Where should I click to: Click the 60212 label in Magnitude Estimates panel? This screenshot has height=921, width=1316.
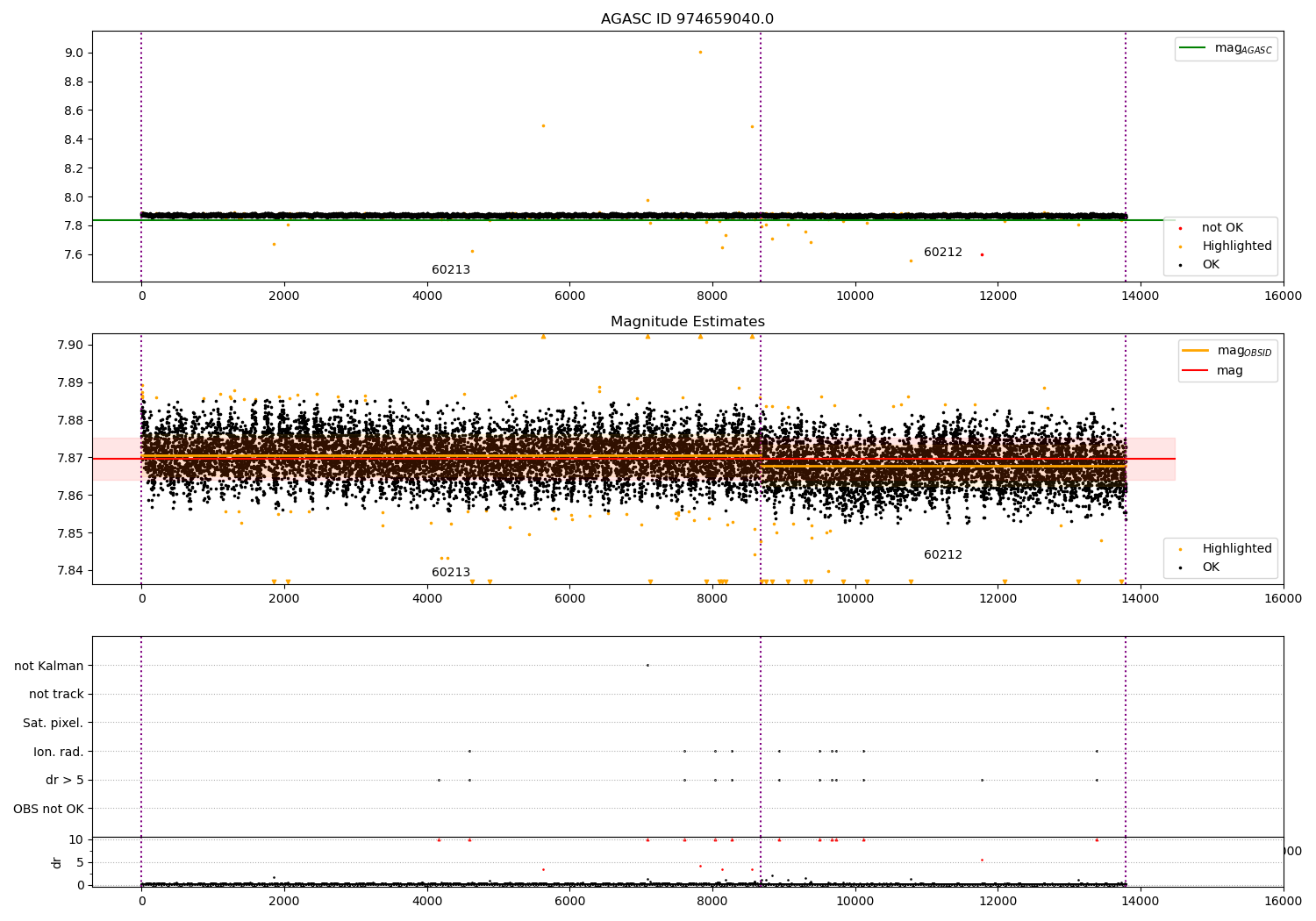coord(943,555)
